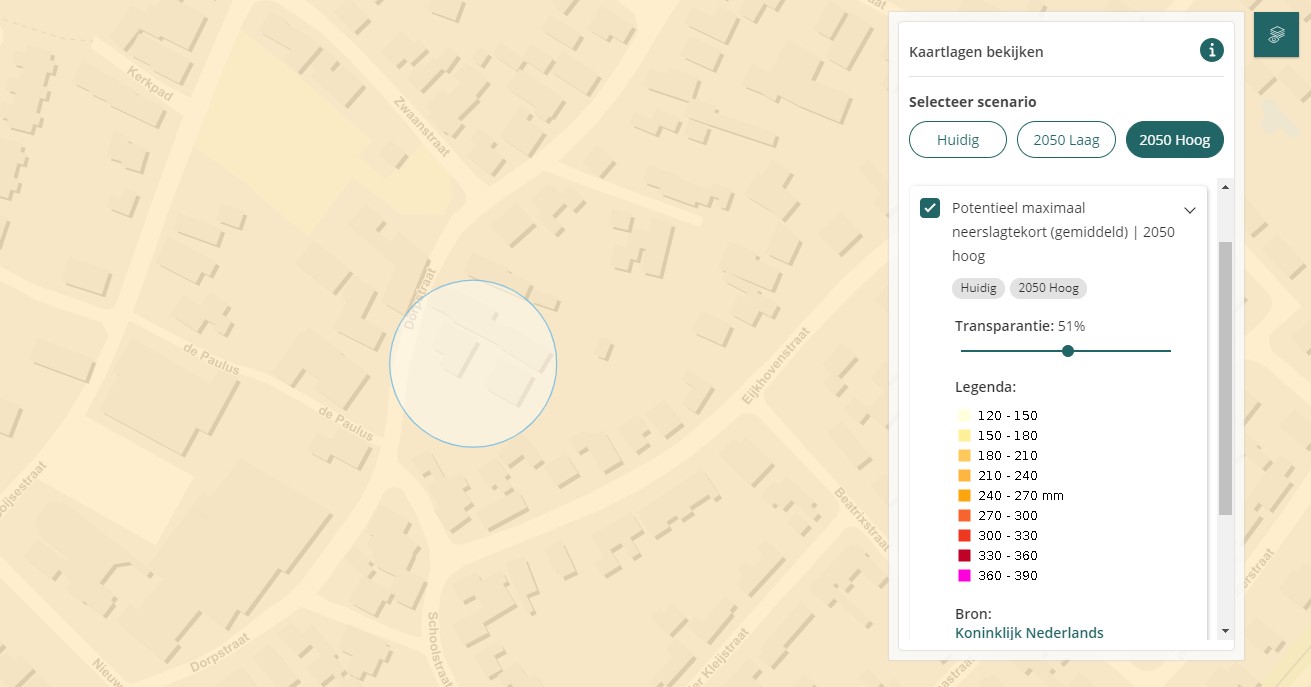Click the info icon beside Kaartlagen bekijken
Viewport: 1311px width, 687px height.
pyautogui.click(x=1211, y=50)
